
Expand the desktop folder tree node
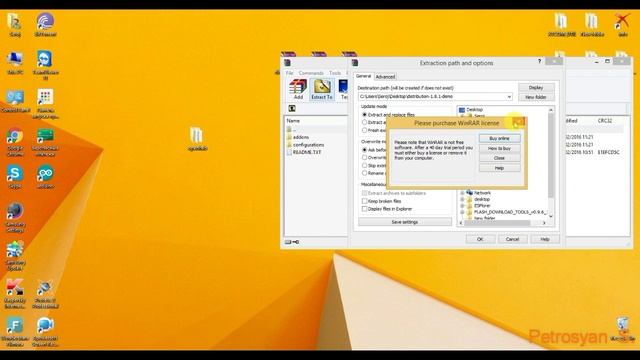pos(462,199)
